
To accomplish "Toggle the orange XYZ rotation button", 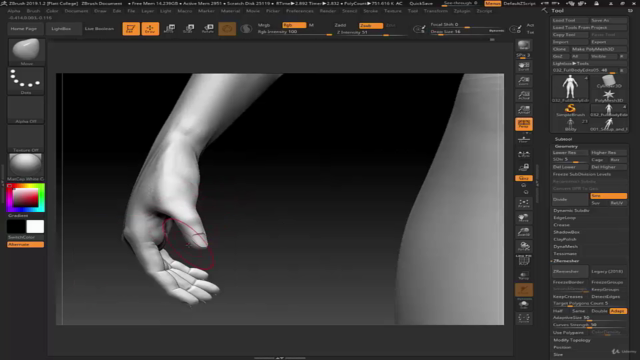I will (x=524, y=178).
